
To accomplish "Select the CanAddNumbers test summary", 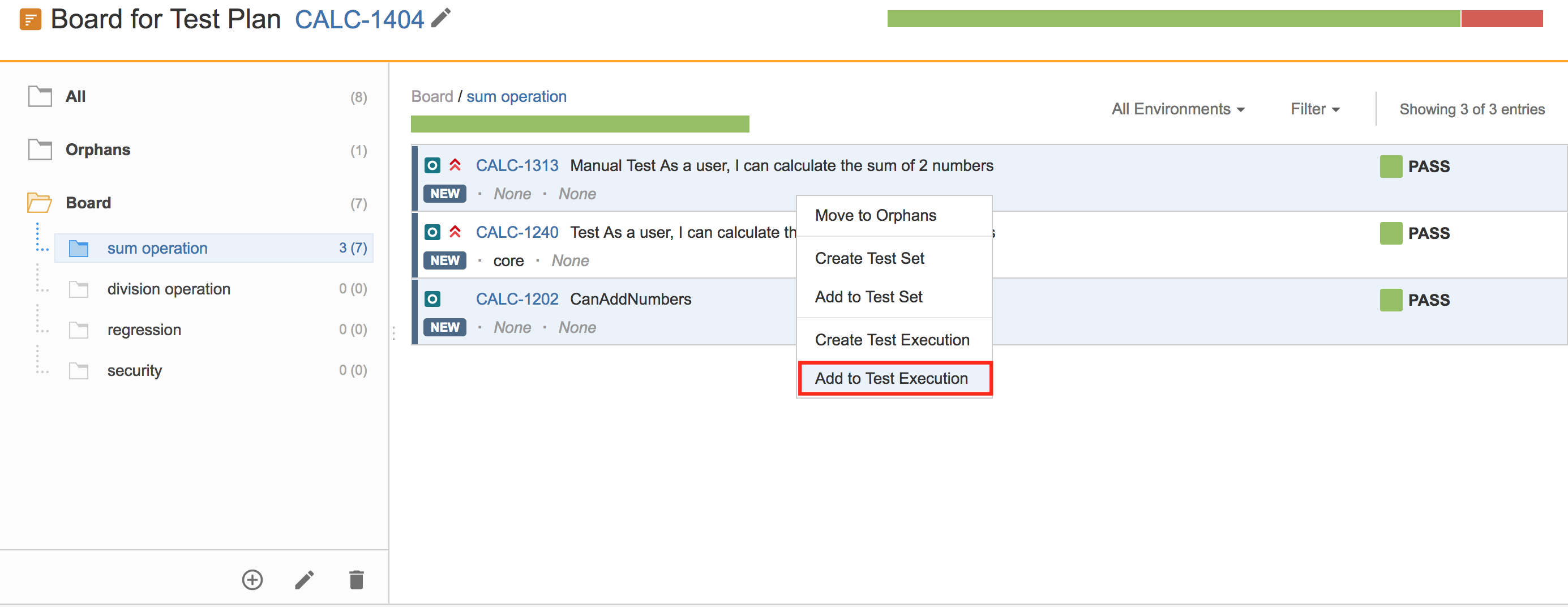I will 631,300.
